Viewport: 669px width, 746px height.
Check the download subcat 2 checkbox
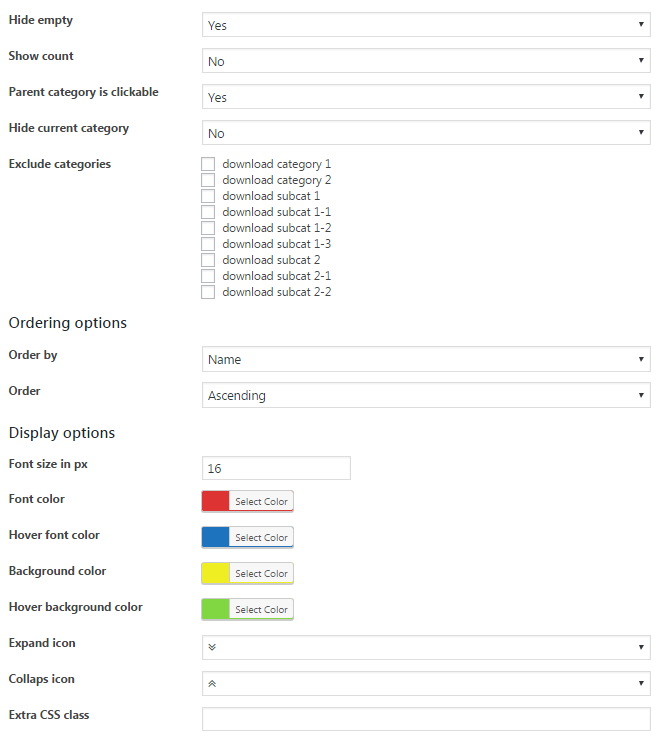pyautogui.click(x=208, y=260)
